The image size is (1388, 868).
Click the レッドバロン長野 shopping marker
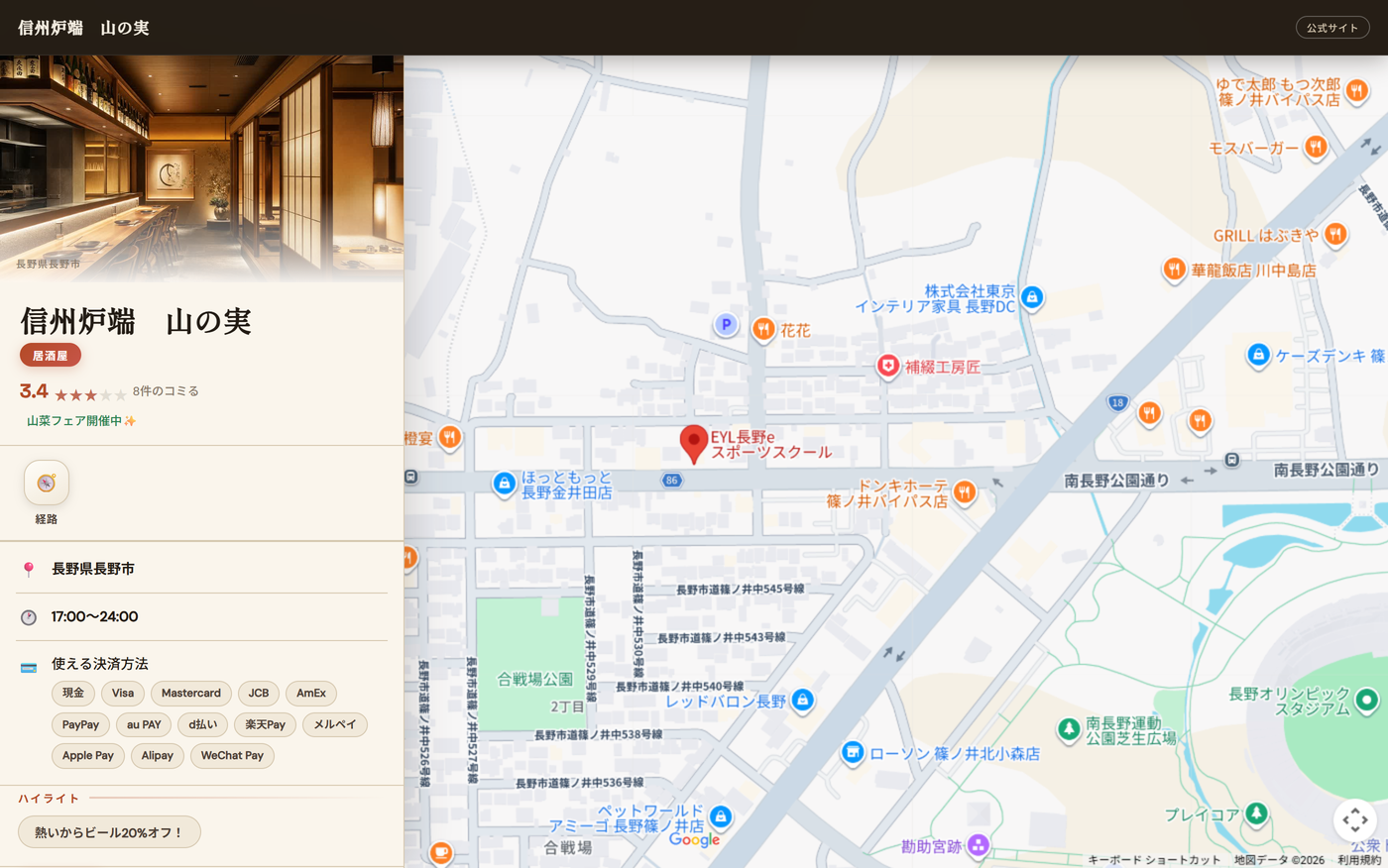[x=802, y=701]
